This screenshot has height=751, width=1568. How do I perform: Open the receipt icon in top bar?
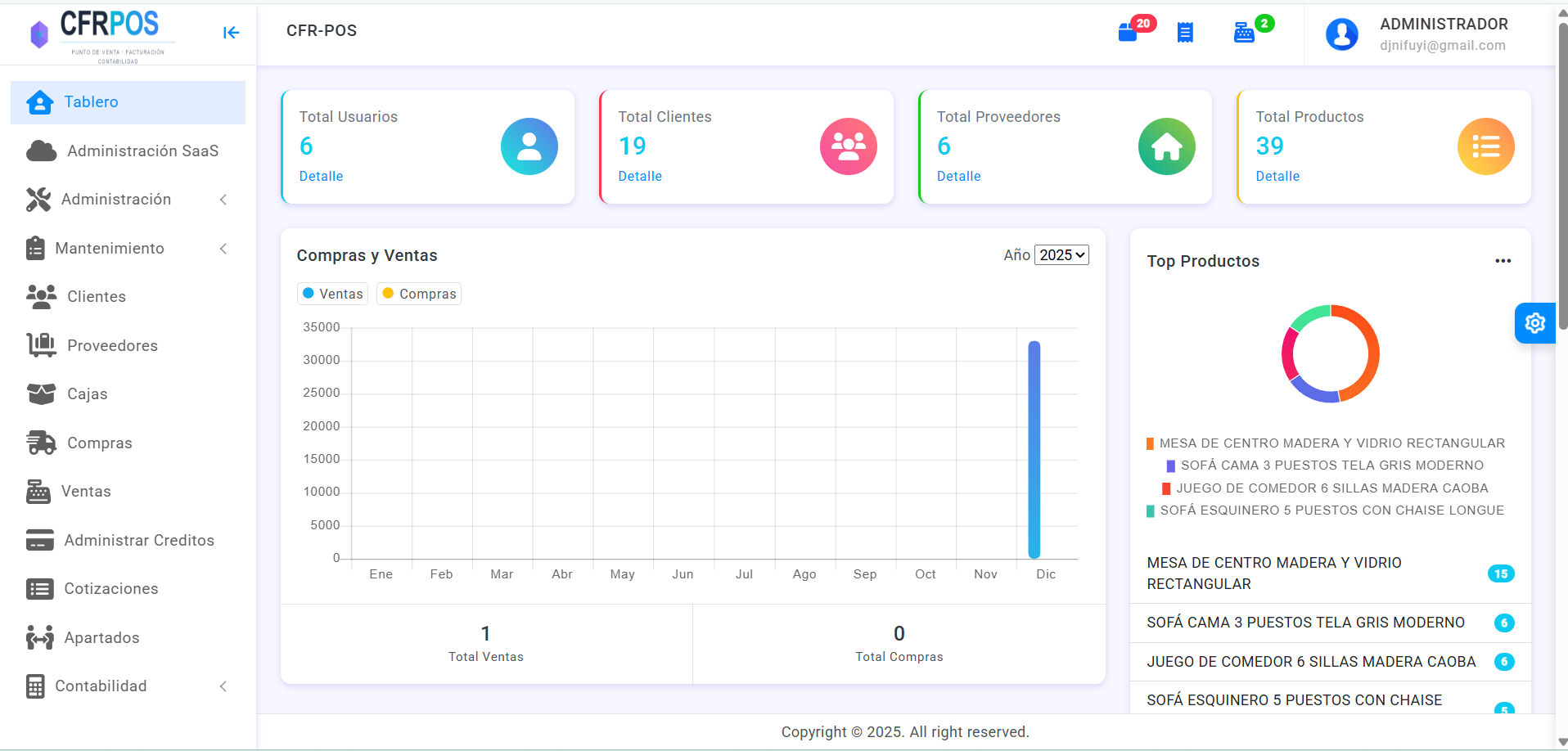pyautogui.click(x=1185, y=33)
